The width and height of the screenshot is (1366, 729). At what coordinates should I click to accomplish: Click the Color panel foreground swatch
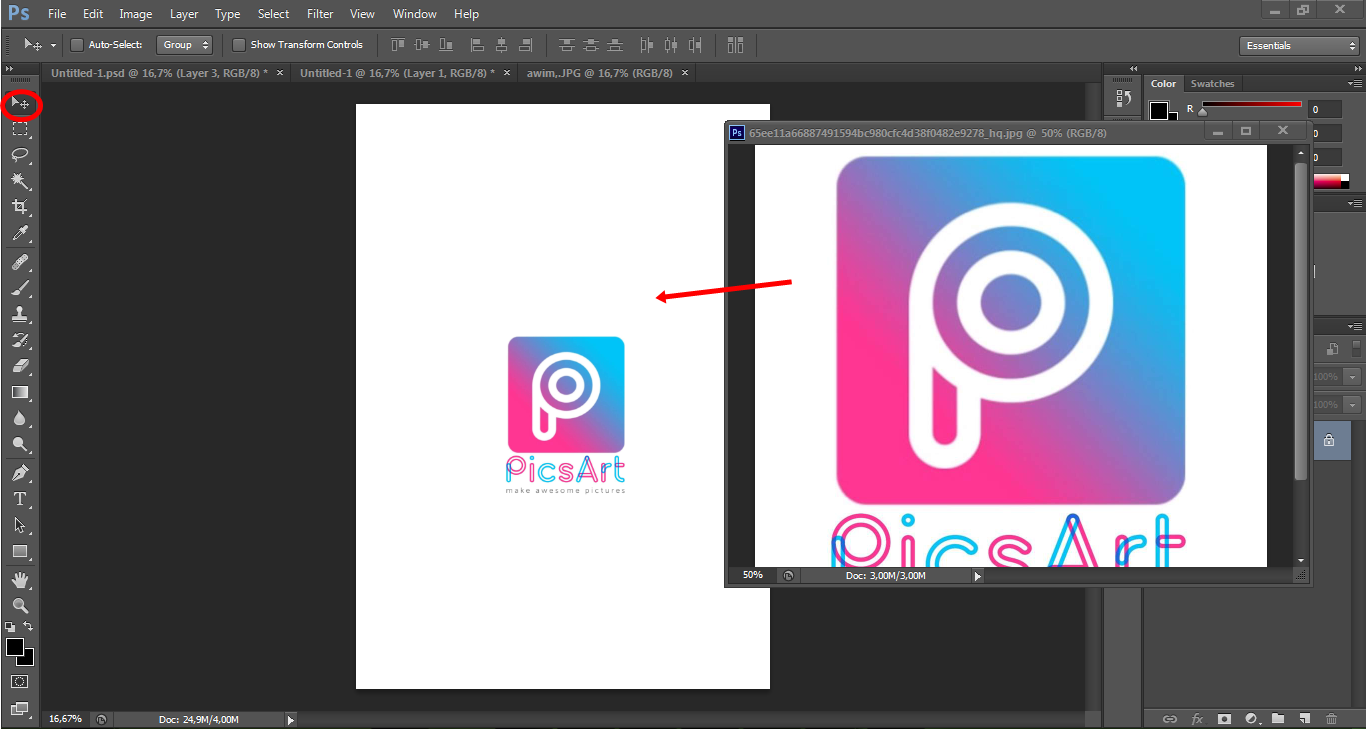point(1159,110)
